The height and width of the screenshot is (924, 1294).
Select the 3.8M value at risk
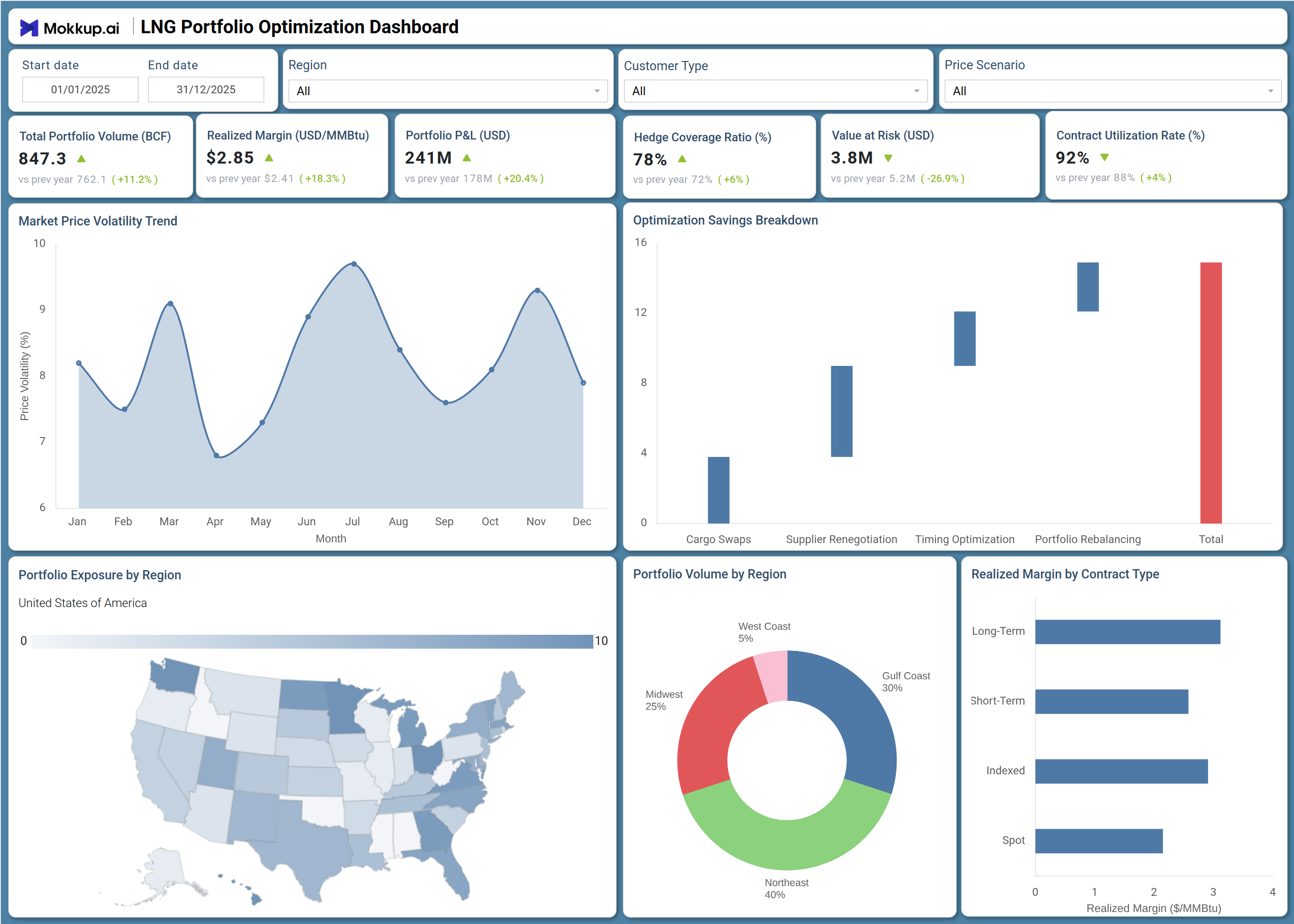click(852, 158)
